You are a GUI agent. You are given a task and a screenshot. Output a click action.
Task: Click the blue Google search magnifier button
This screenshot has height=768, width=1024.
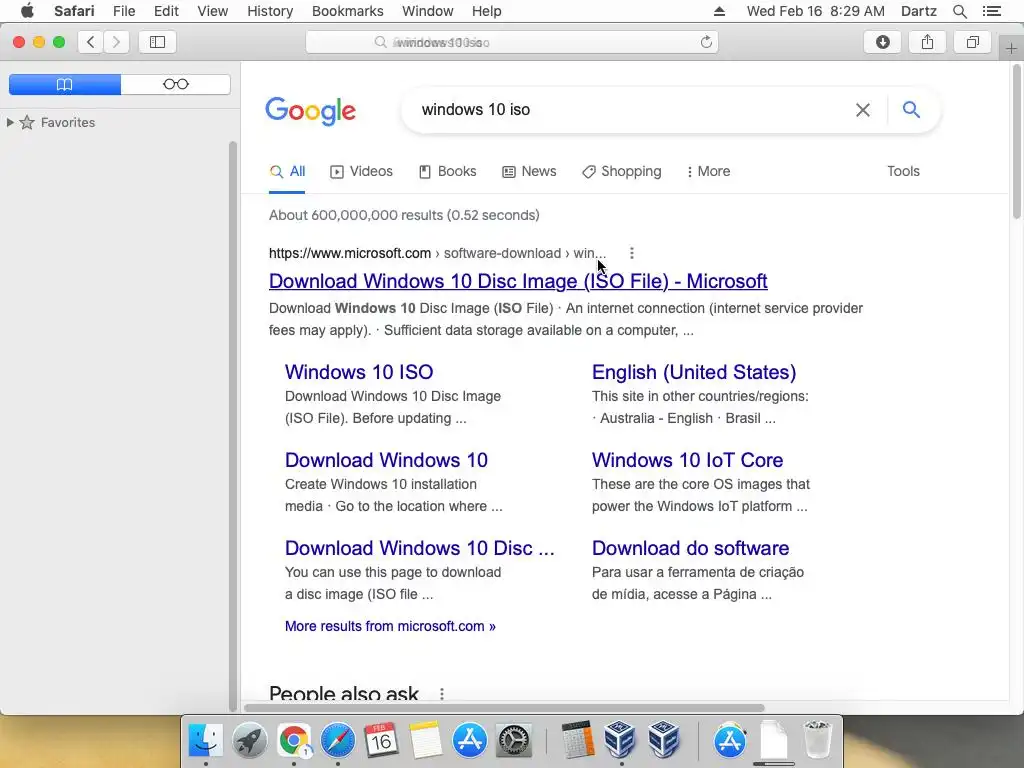[x=912, y=110]
